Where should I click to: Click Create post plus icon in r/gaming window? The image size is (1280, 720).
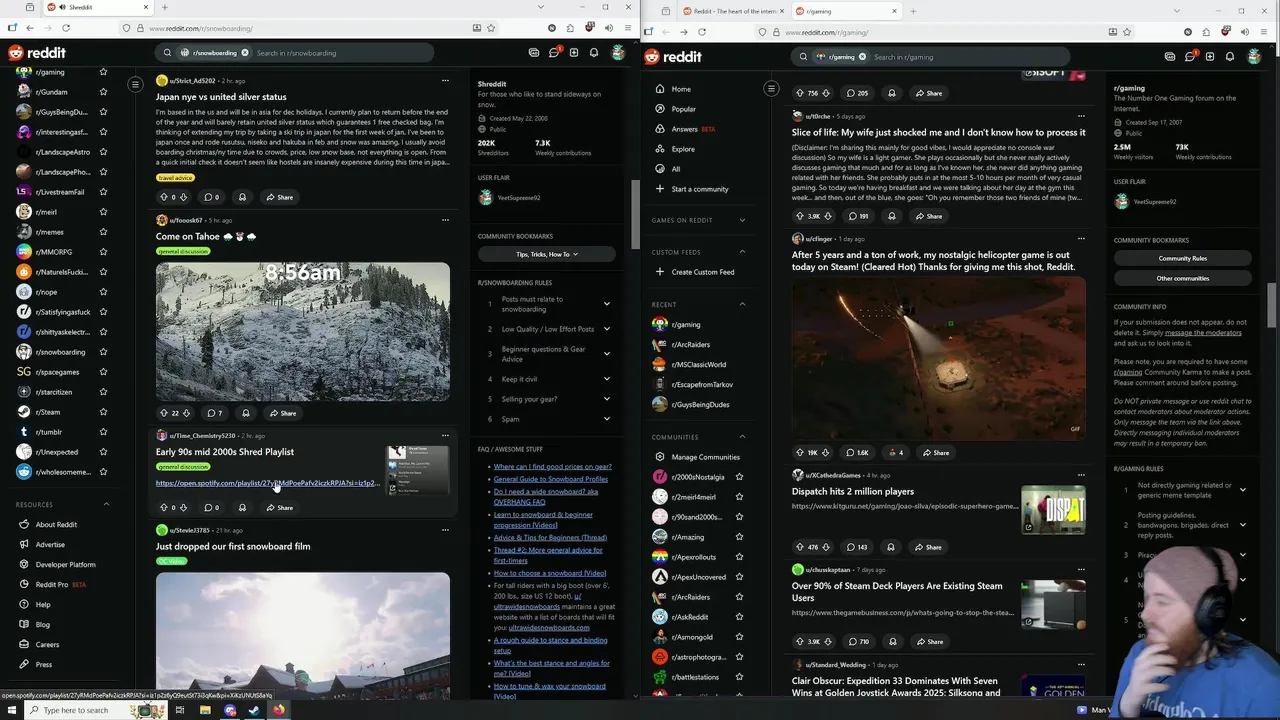point(1210,57)
